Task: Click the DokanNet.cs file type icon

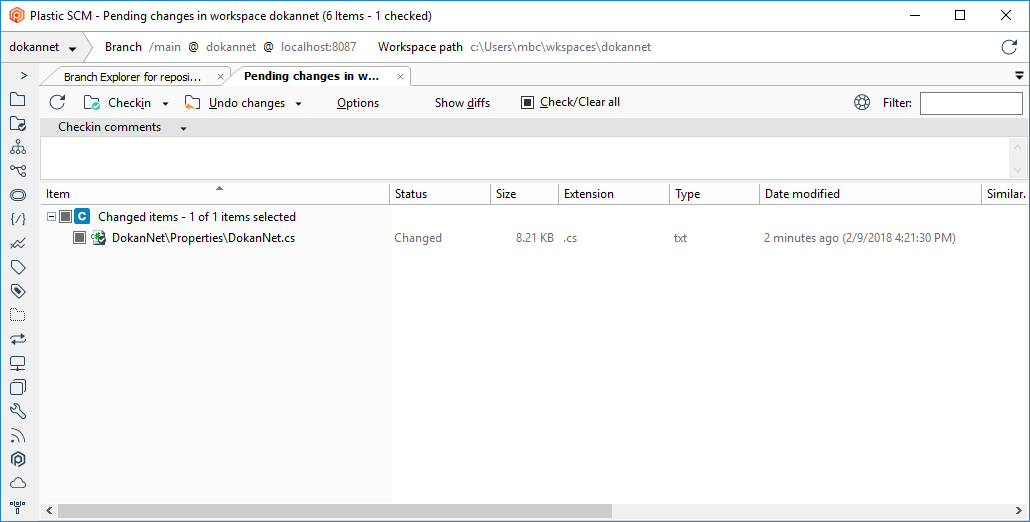Action: (x=99, y=238)
